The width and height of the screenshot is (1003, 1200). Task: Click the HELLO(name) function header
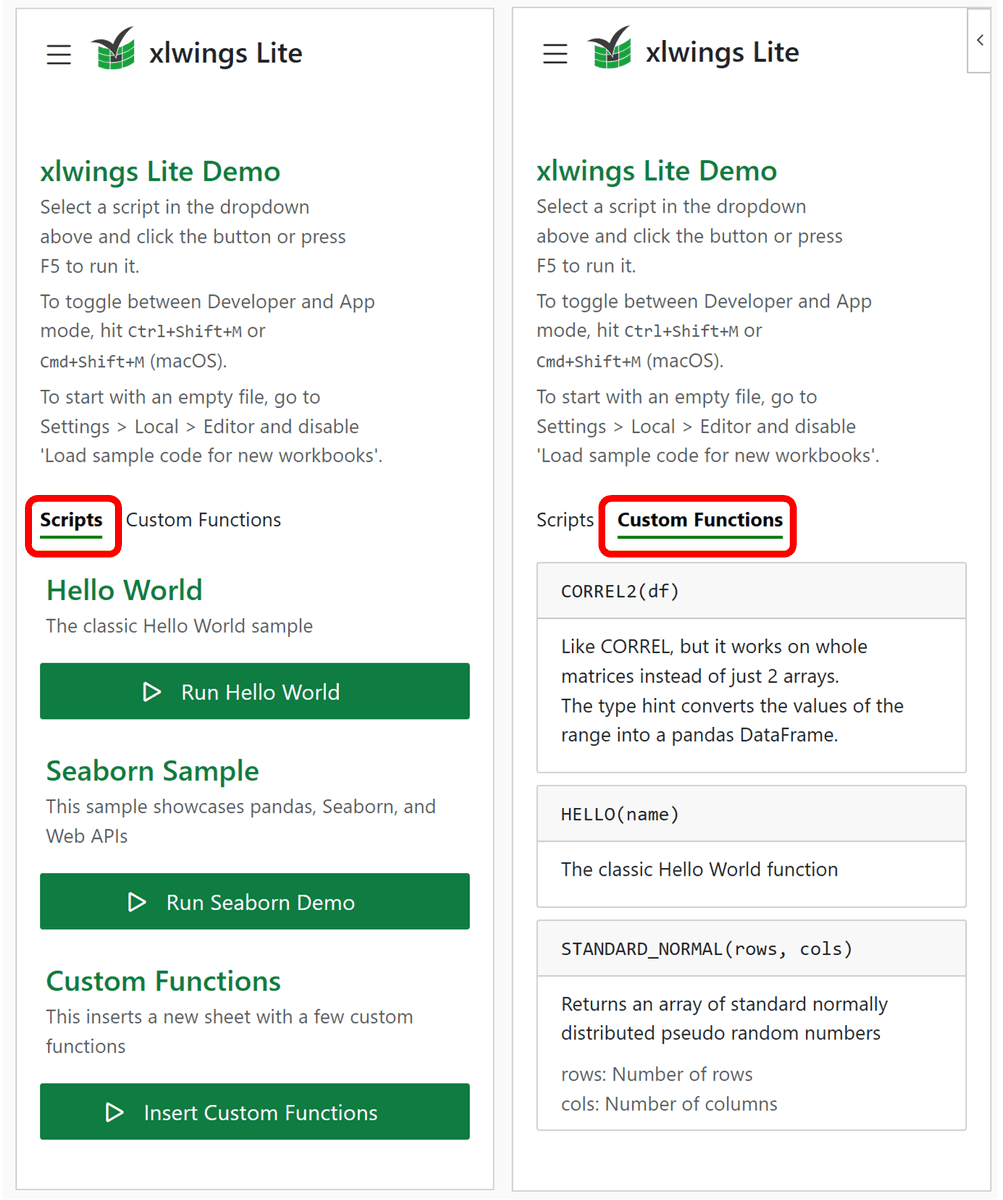click(x=751, y=814)
